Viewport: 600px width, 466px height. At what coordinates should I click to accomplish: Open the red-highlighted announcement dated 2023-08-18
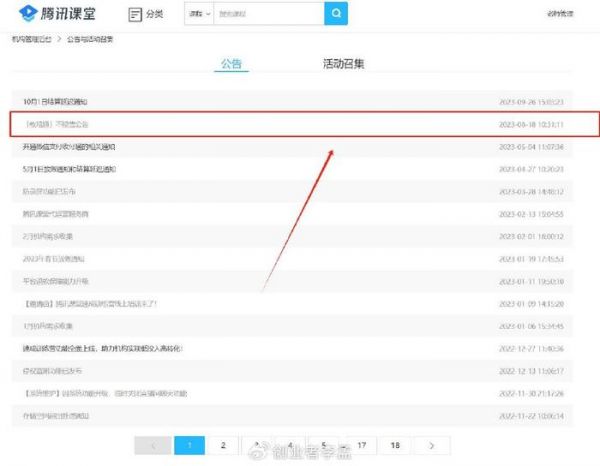tap(58, 124)
